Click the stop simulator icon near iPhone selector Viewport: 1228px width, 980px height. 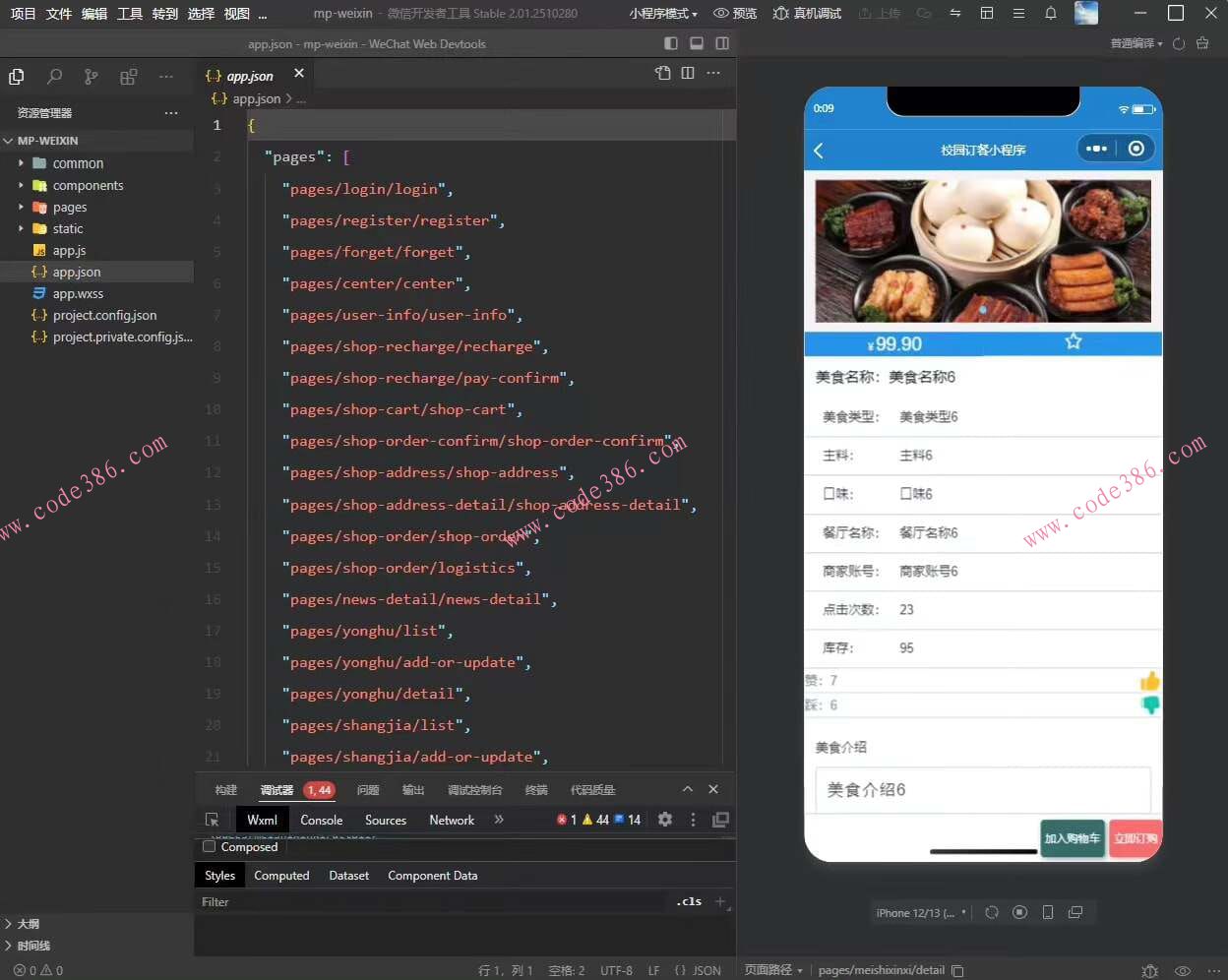(x=1019, y=912)
